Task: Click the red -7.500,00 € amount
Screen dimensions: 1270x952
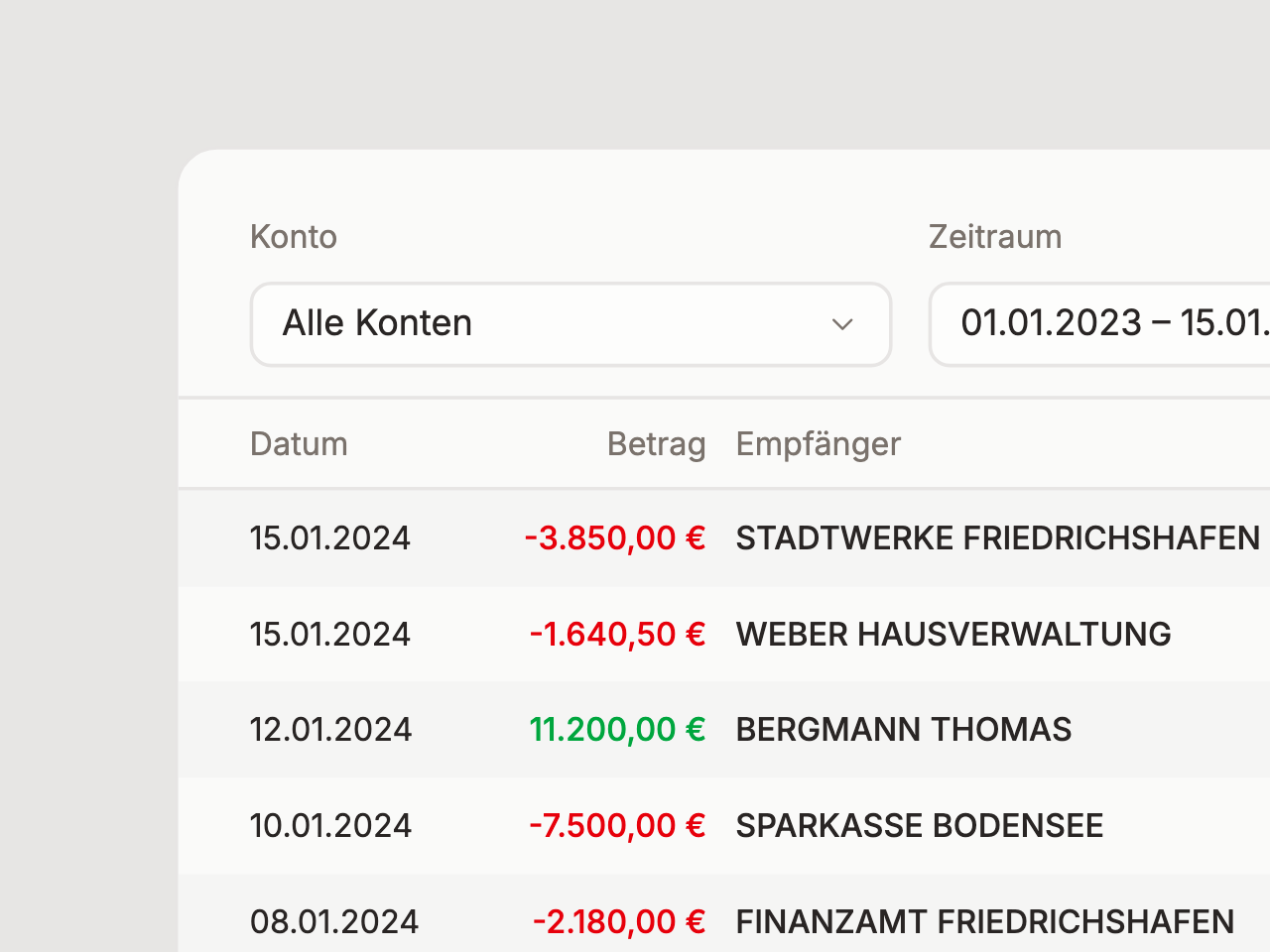Action: pyautogui.click(x=616, y=824)
